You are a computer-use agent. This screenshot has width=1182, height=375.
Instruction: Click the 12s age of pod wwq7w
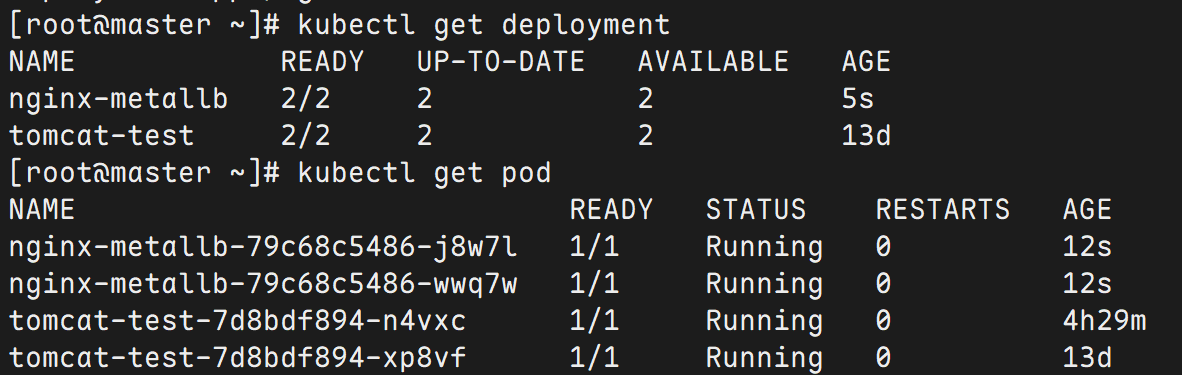(x=1087, y=284)
